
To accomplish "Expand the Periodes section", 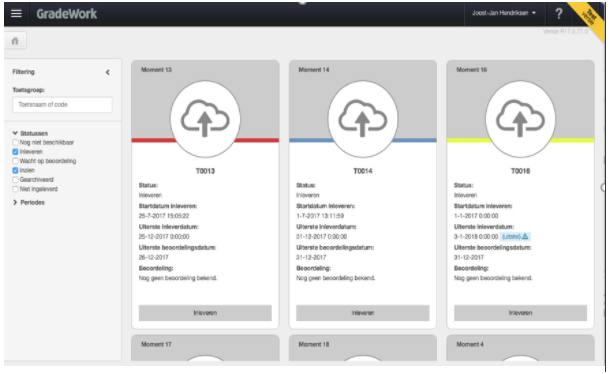I will (x=28, y=202).
